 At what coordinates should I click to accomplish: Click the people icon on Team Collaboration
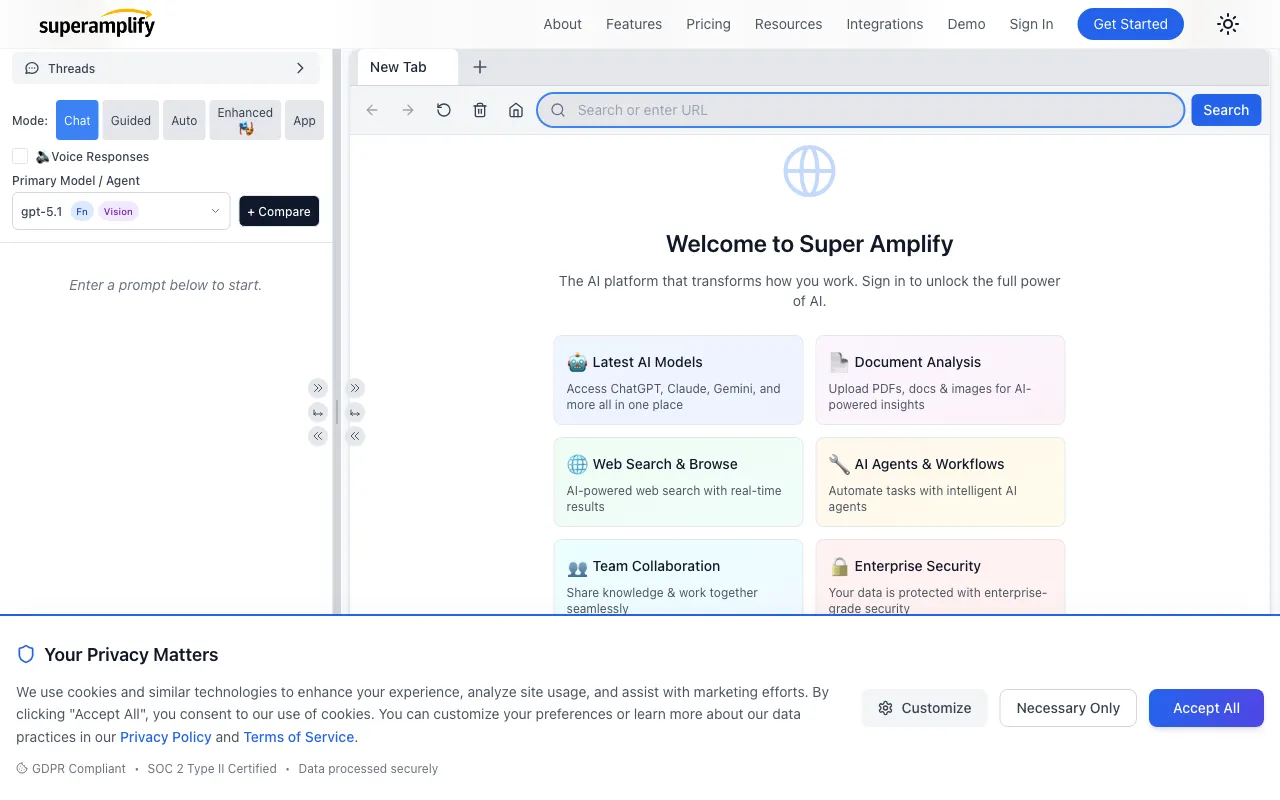[x=577, y=567]
